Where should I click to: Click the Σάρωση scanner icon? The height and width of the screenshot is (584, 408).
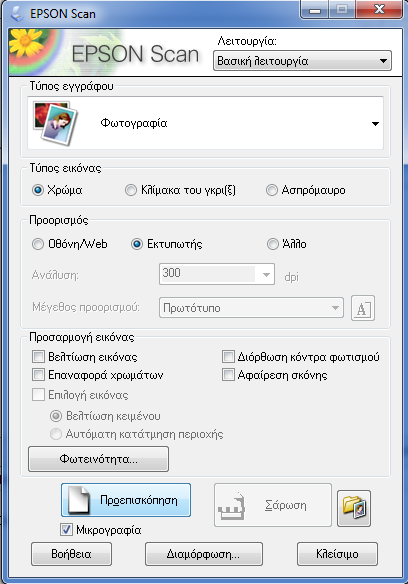point(232,505)
